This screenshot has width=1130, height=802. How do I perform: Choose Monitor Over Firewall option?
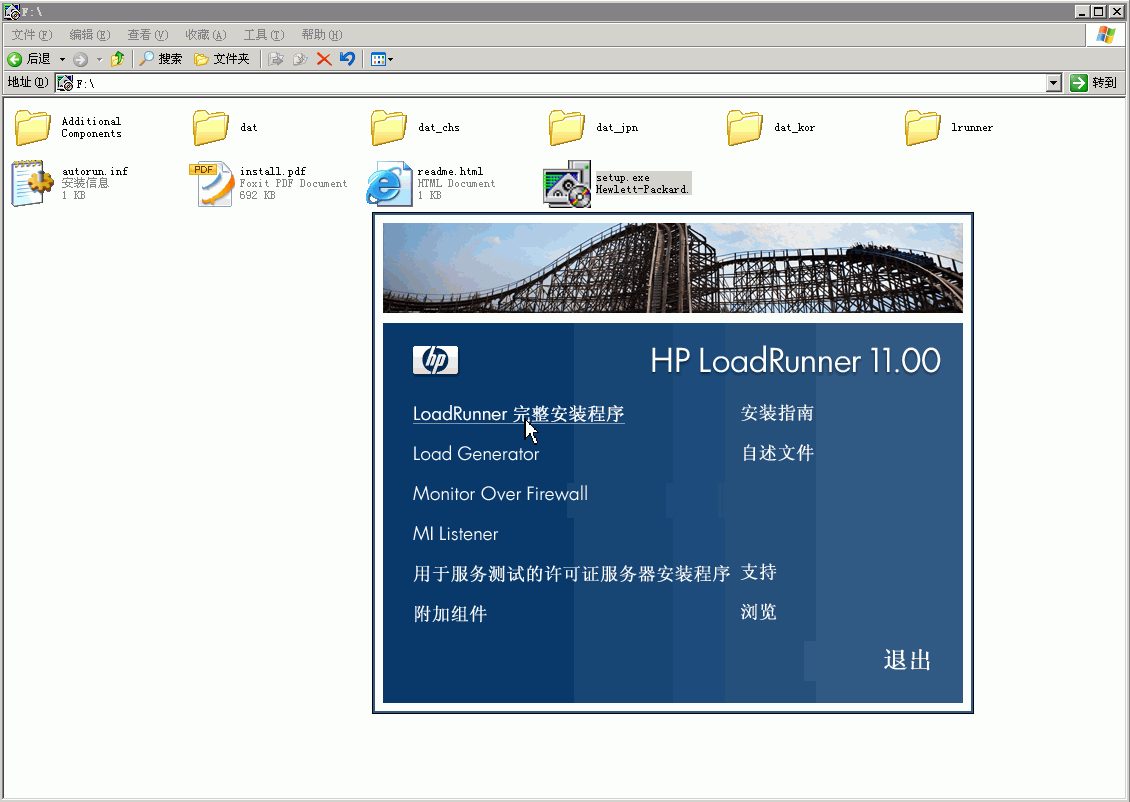pyautogui.click(x=500, y=494)
